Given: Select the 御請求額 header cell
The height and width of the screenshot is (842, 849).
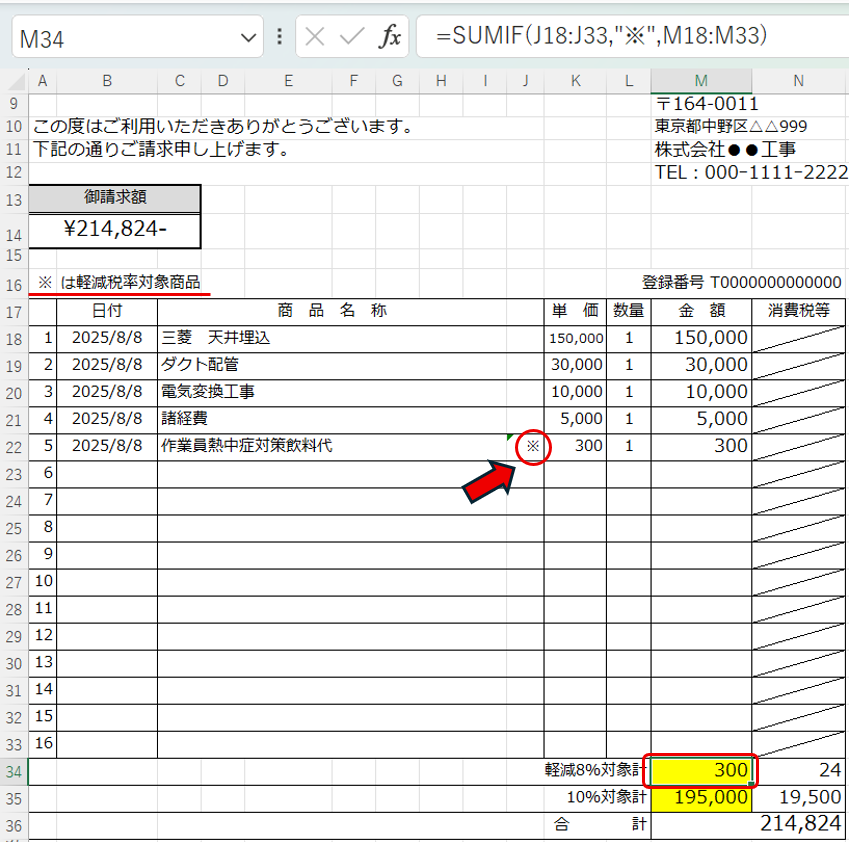Looking at the screenshot, I should point(115,198).
